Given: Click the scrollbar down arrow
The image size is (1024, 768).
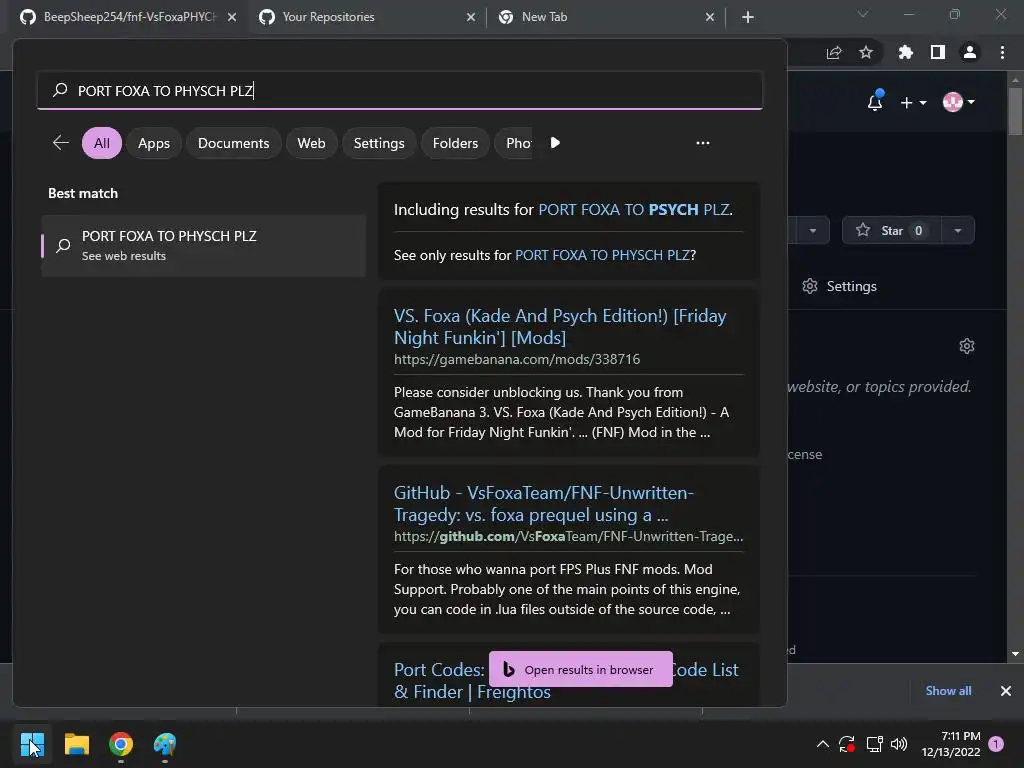Looking at the screenshot, I should pyautogui.click(x=1016, y=654).
